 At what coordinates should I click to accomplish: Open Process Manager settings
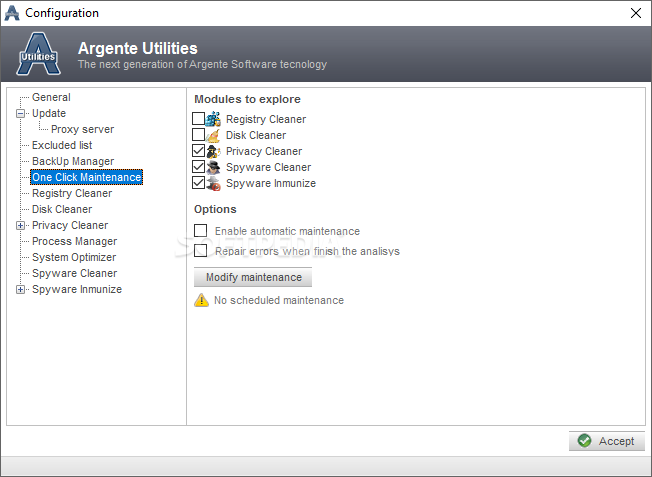(74, 241)
